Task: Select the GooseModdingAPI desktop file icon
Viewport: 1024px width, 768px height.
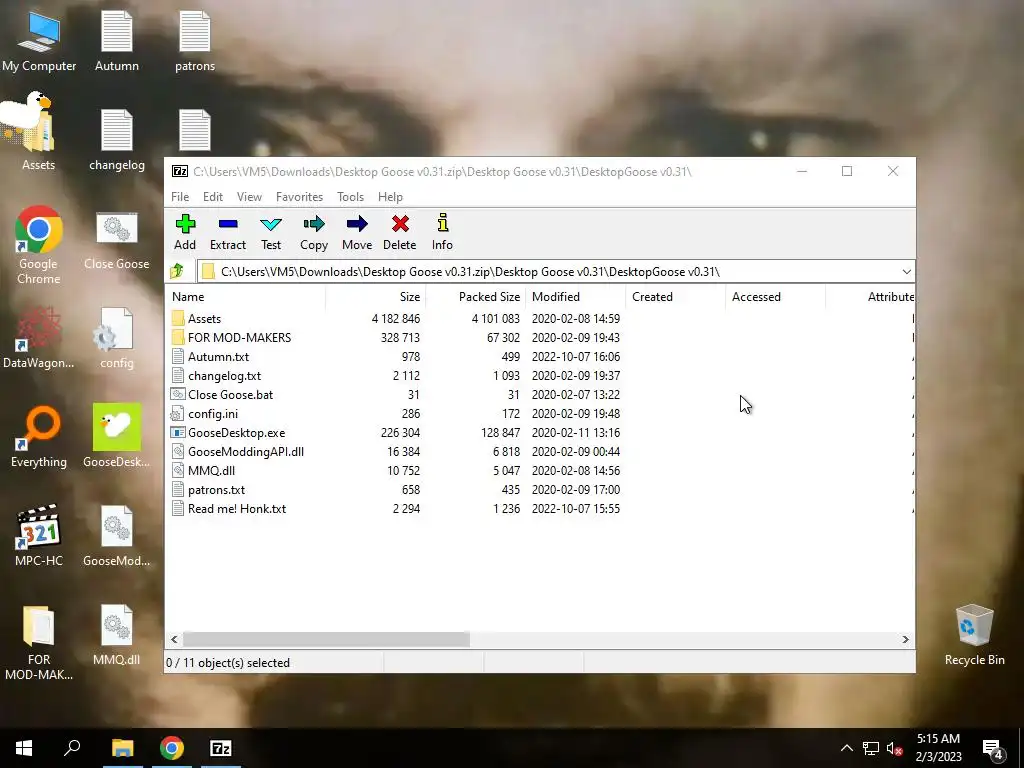Action: pos(117,536)
